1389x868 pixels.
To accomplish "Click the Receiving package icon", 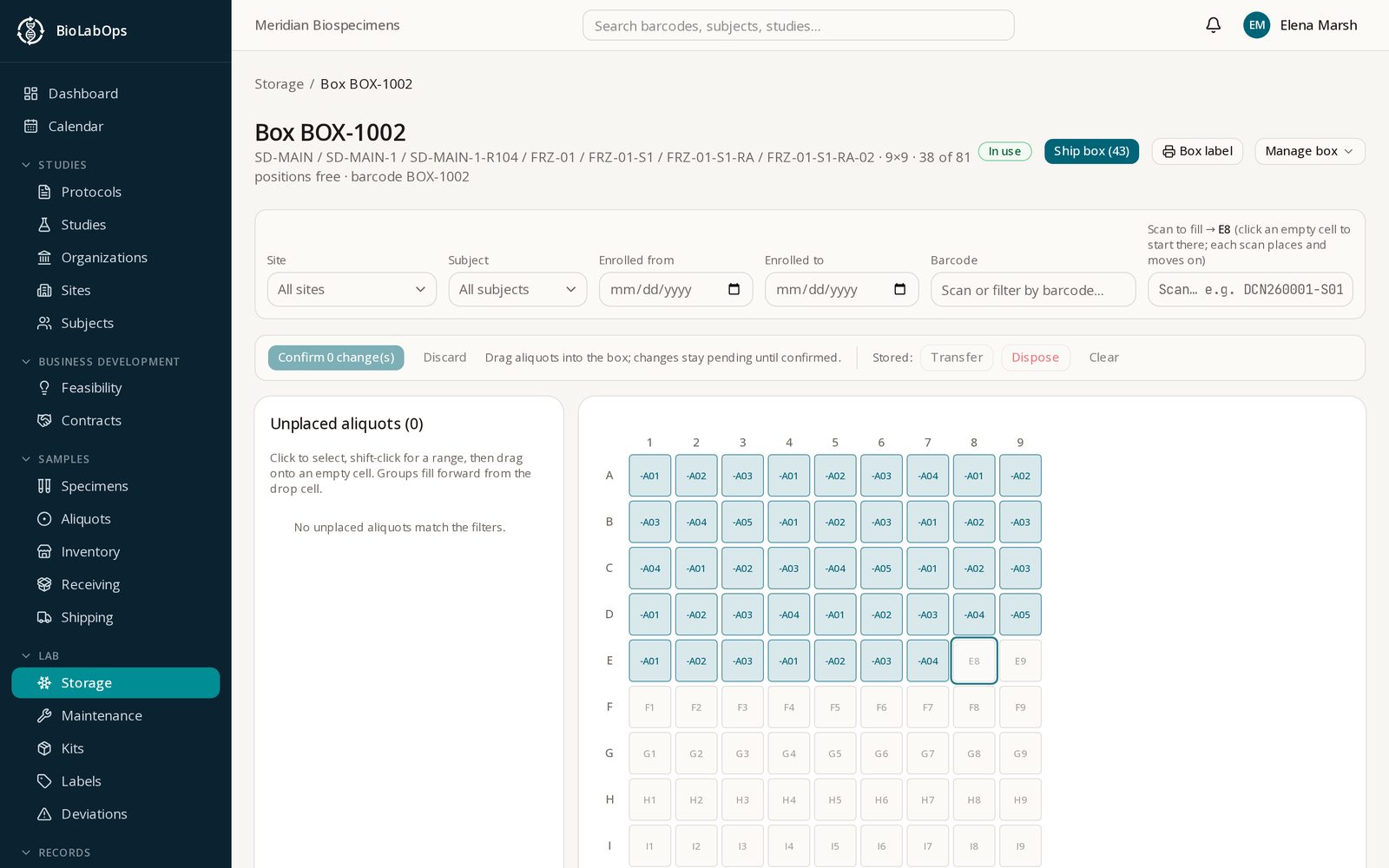I will [x=44, y=585].
